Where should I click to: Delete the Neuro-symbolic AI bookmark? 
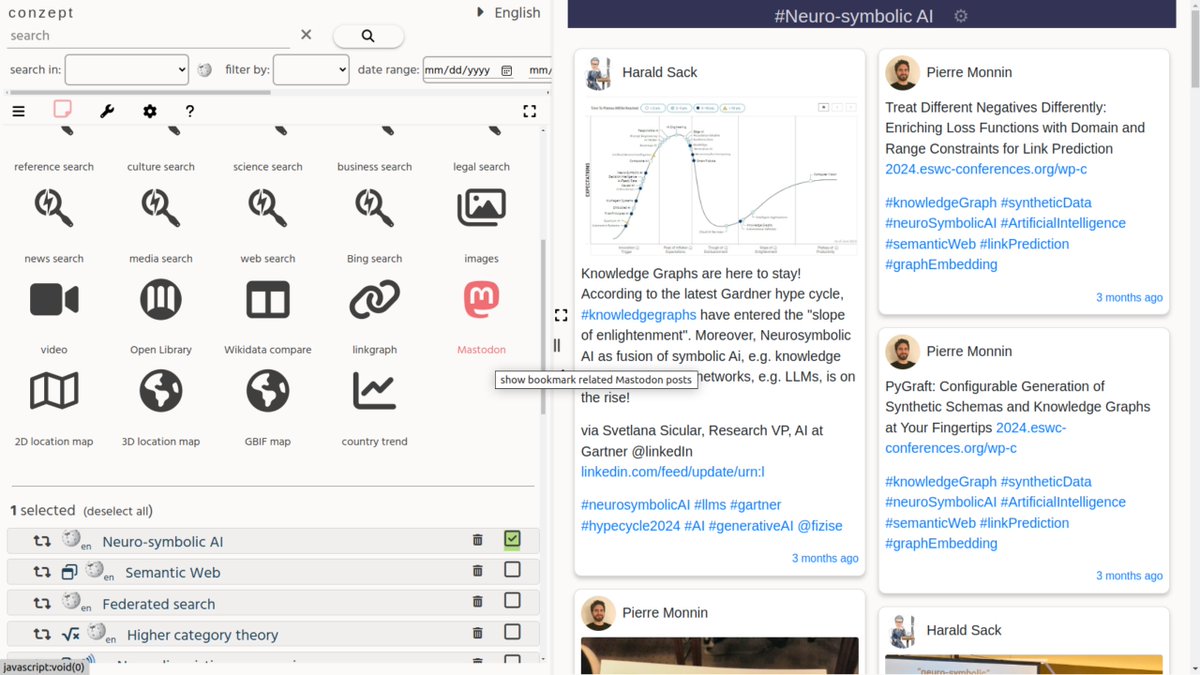point(478,541)
